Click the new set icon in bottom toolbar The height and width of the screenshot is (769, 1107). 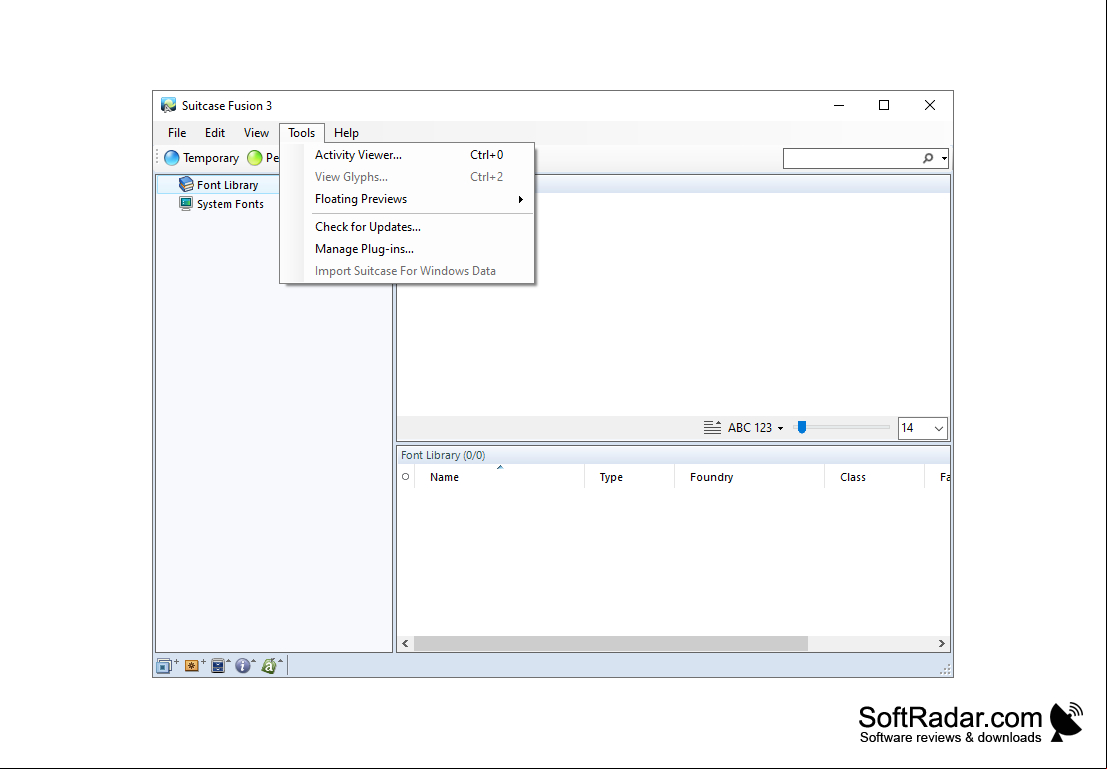[164, 665]
